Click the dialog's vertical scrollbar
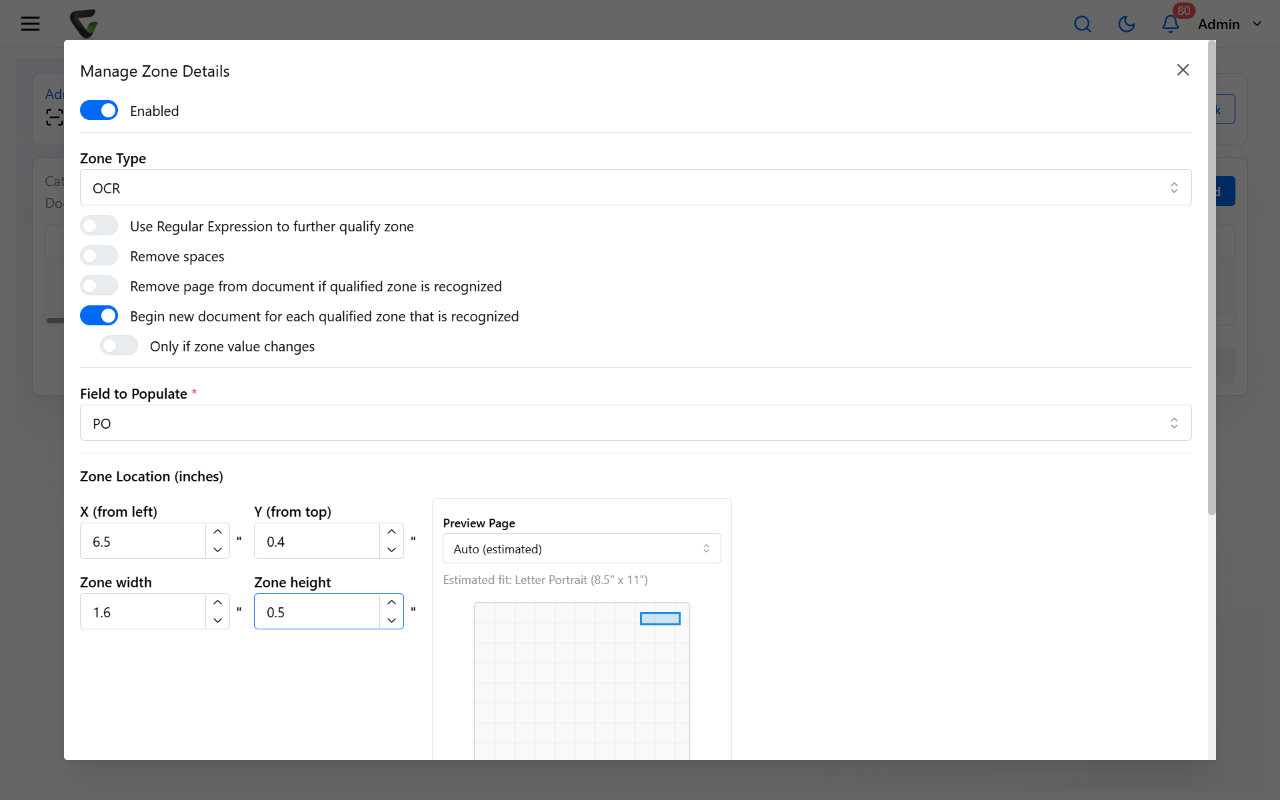 (1211, 280)
